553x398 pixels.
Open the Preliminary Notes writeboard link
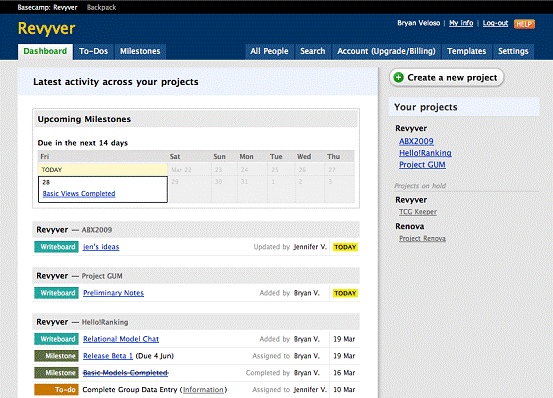[114, 293]
